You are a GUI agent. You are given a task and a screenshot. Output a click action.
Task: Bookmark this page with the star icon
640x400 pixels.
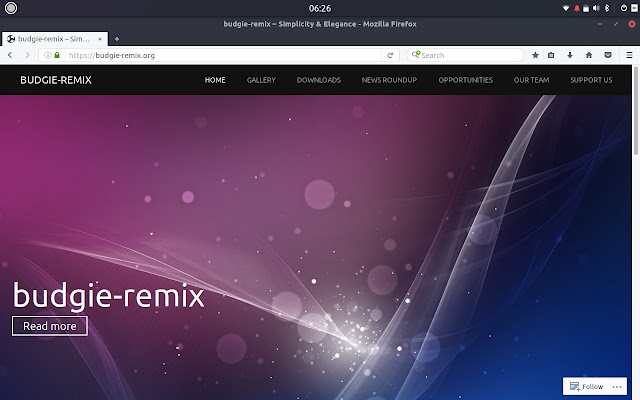click(x=536, y=55)
